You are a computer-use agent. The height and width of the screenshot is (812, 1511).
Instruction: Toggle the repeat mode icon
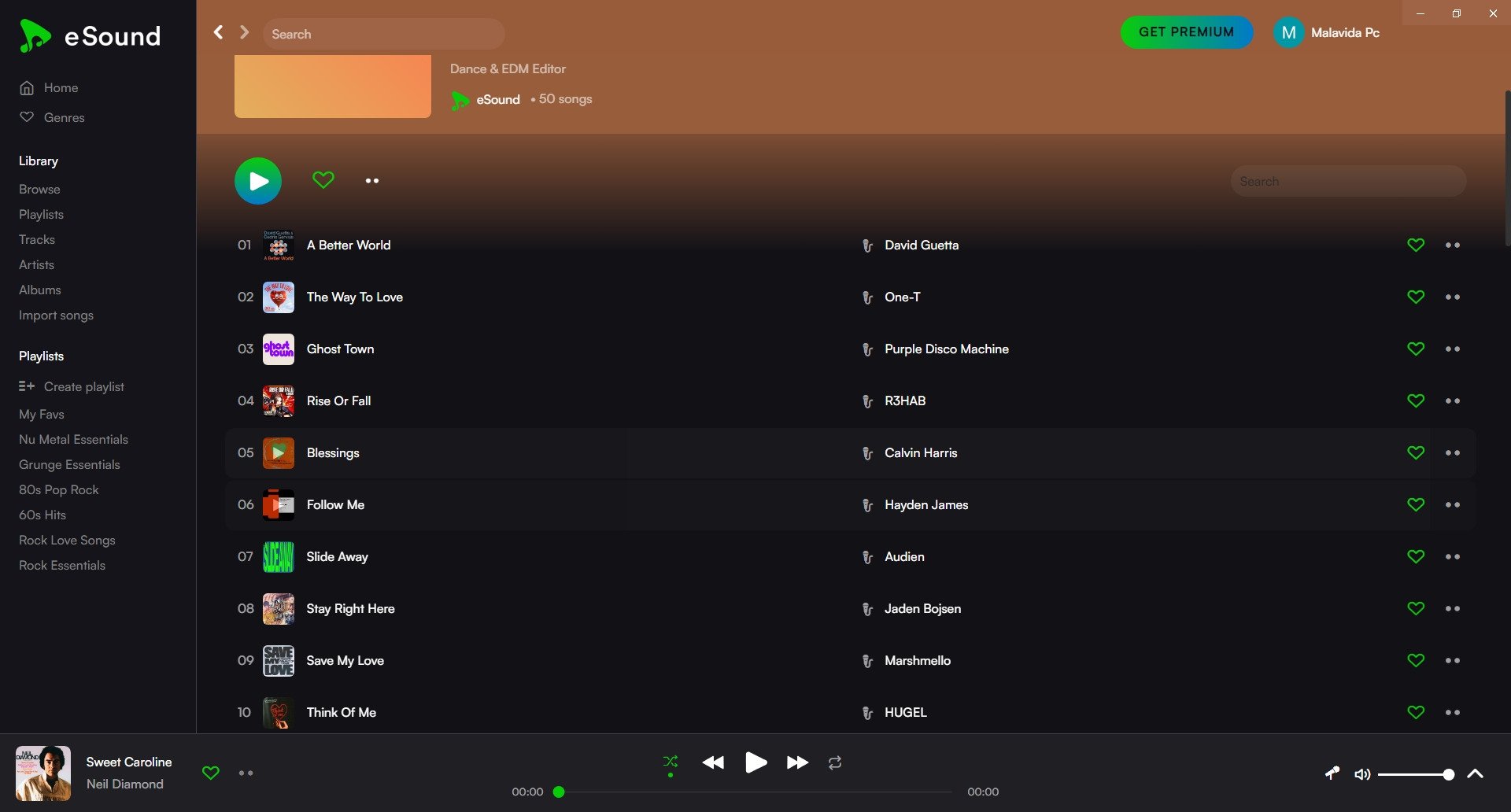click(x=835, y=762)
